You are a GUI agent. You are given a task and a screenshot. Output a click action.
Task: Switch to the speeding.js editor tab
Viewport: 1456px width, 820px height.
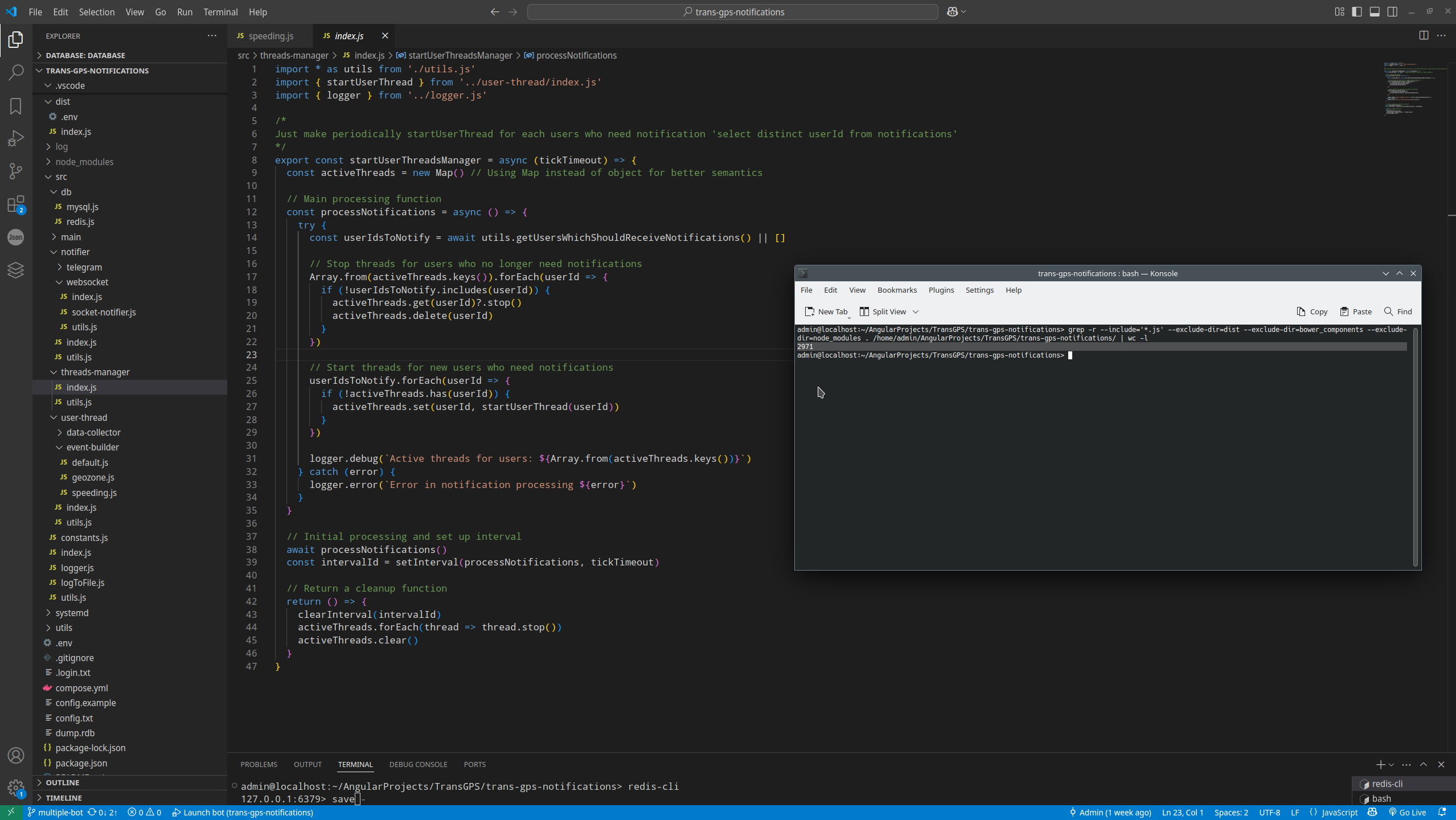270,36
